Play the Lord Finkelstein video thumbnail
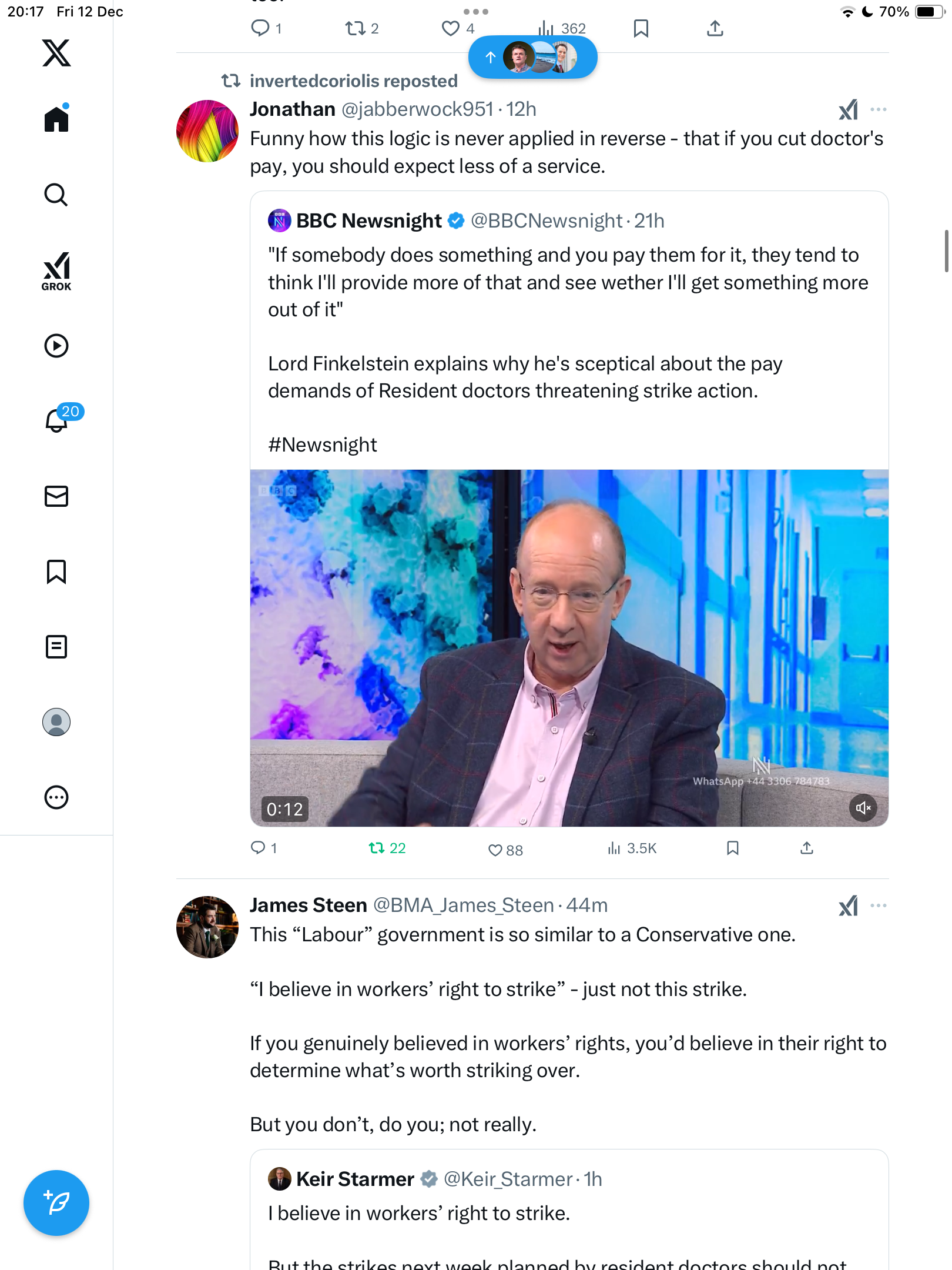 coord(569,647)
